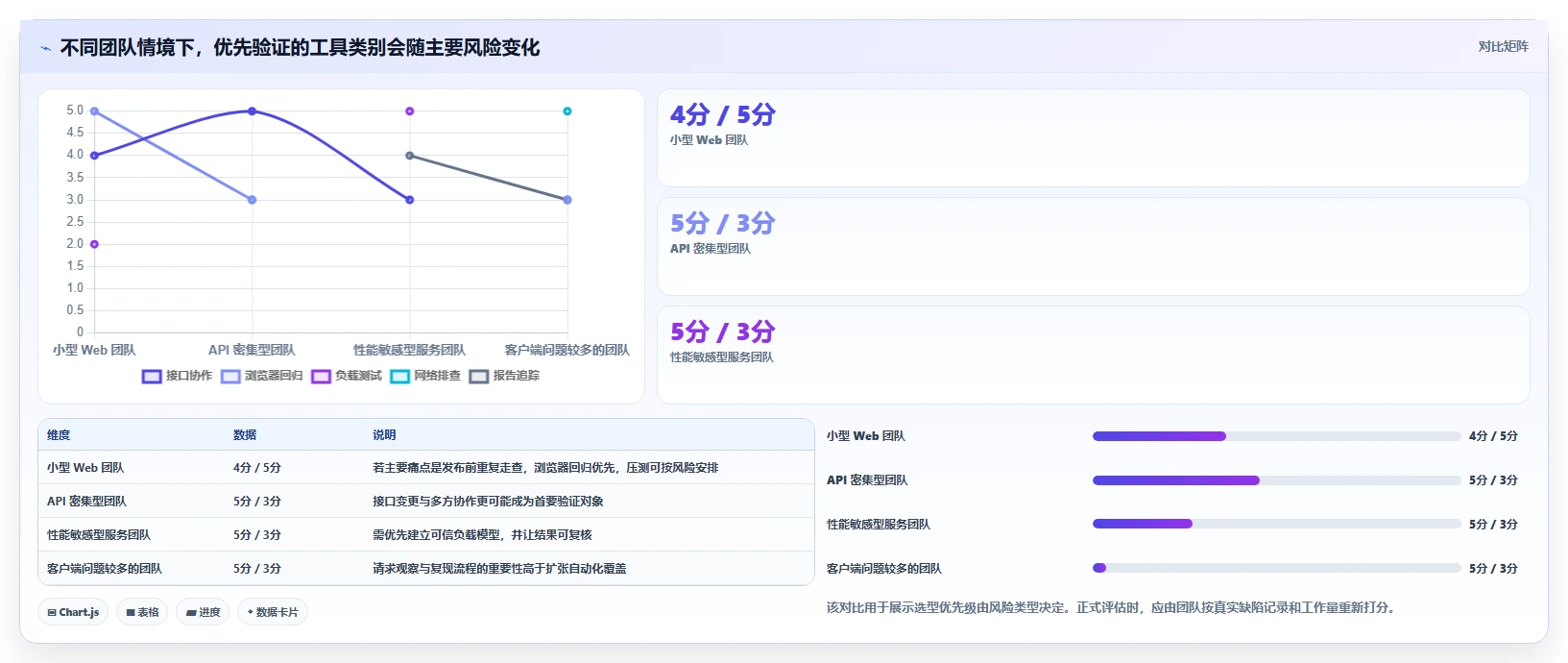This screenshot has height=663, width=1568.
Task: Click the note starting 请求观察与复现流程
Action: coord(499,569)
